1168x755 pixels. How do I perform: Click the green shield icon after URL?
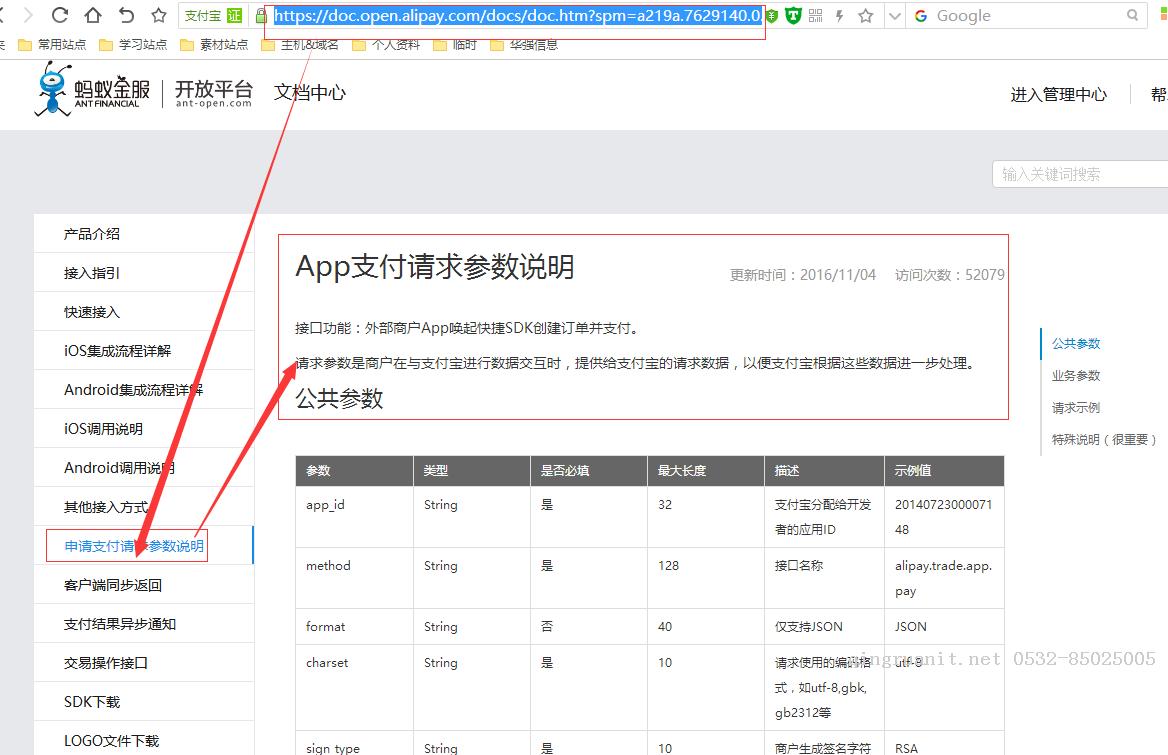coord(793,16)
